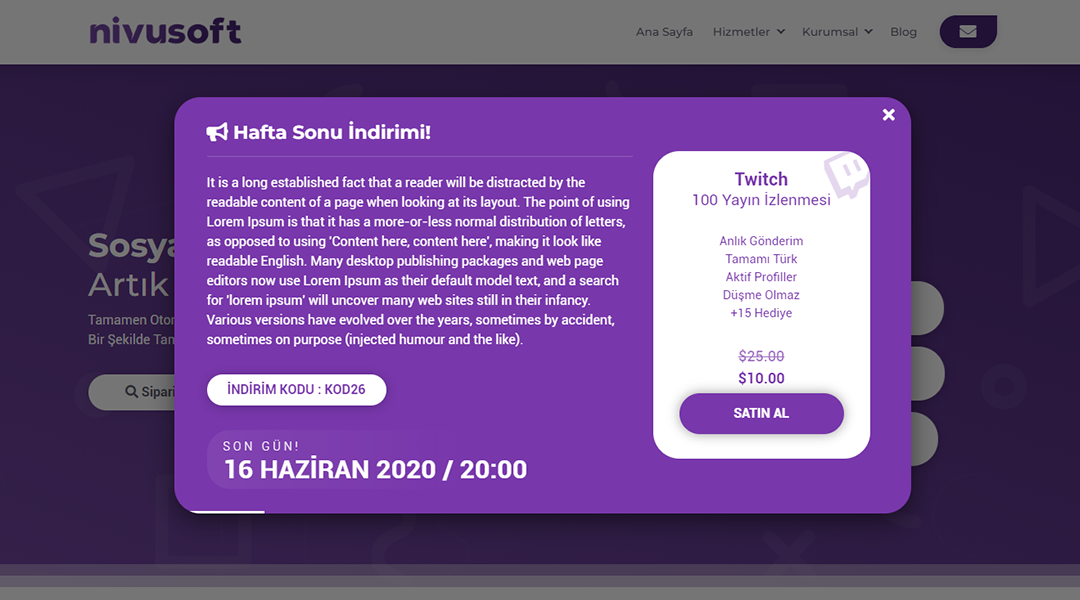The width and height of the screenshot is (1080, 600).
Task: Click the Hafta Sonu İndirimi heading
Action: pos(331,133)
